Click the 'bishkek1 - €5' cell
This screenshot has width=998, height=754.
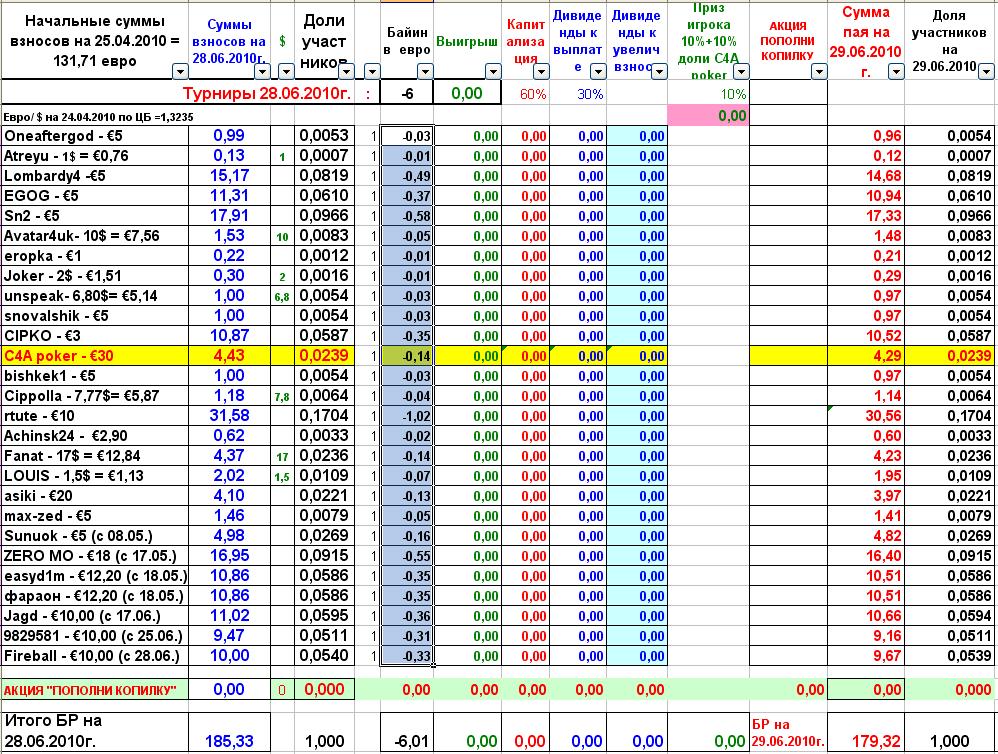pyautogui.click(x=95, y=375)
